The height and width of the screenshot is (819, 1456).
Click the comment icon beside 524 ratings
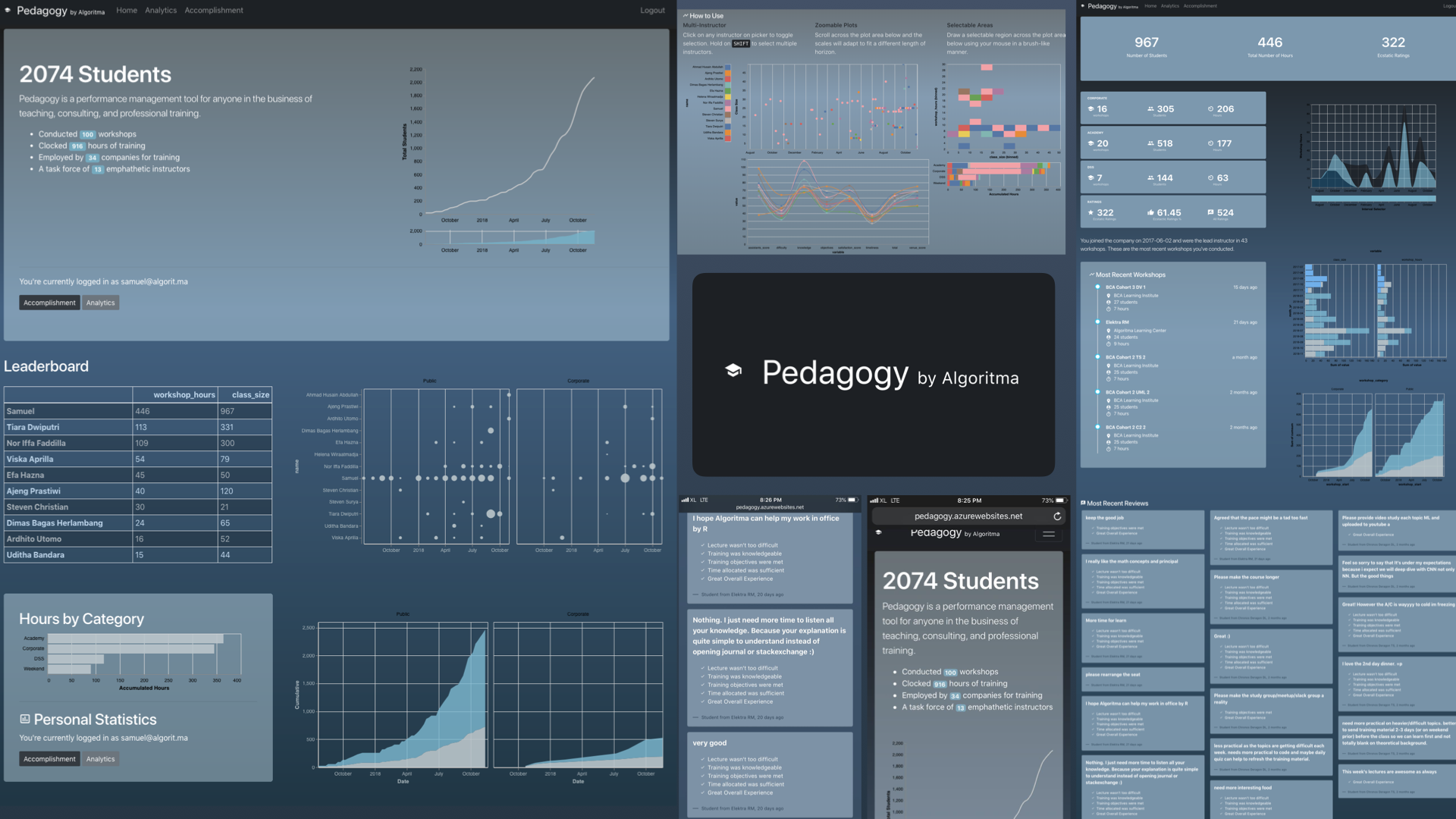pos(1210,212)
